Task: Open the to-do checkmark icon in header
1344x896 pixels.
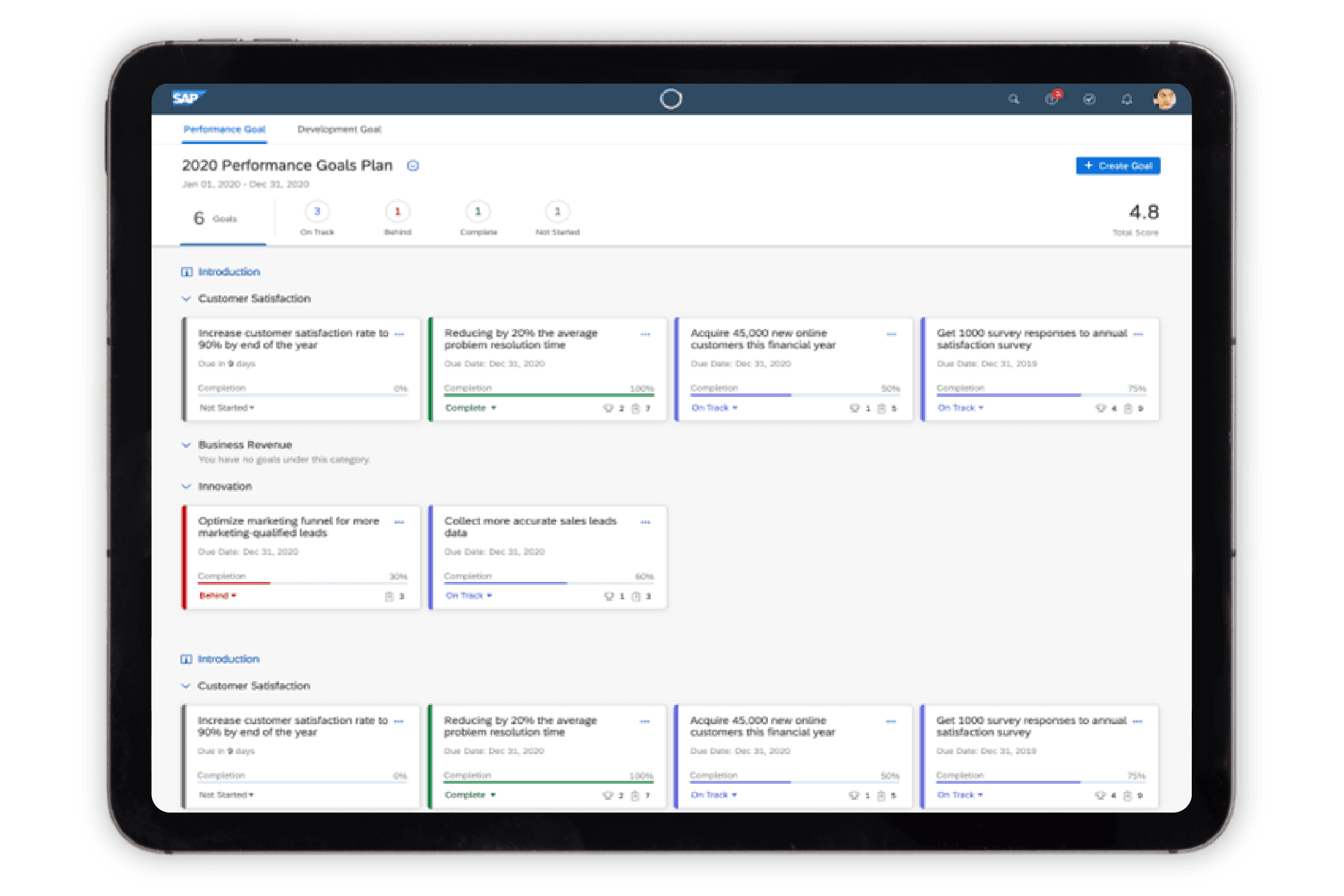Action: (1089, 99)
